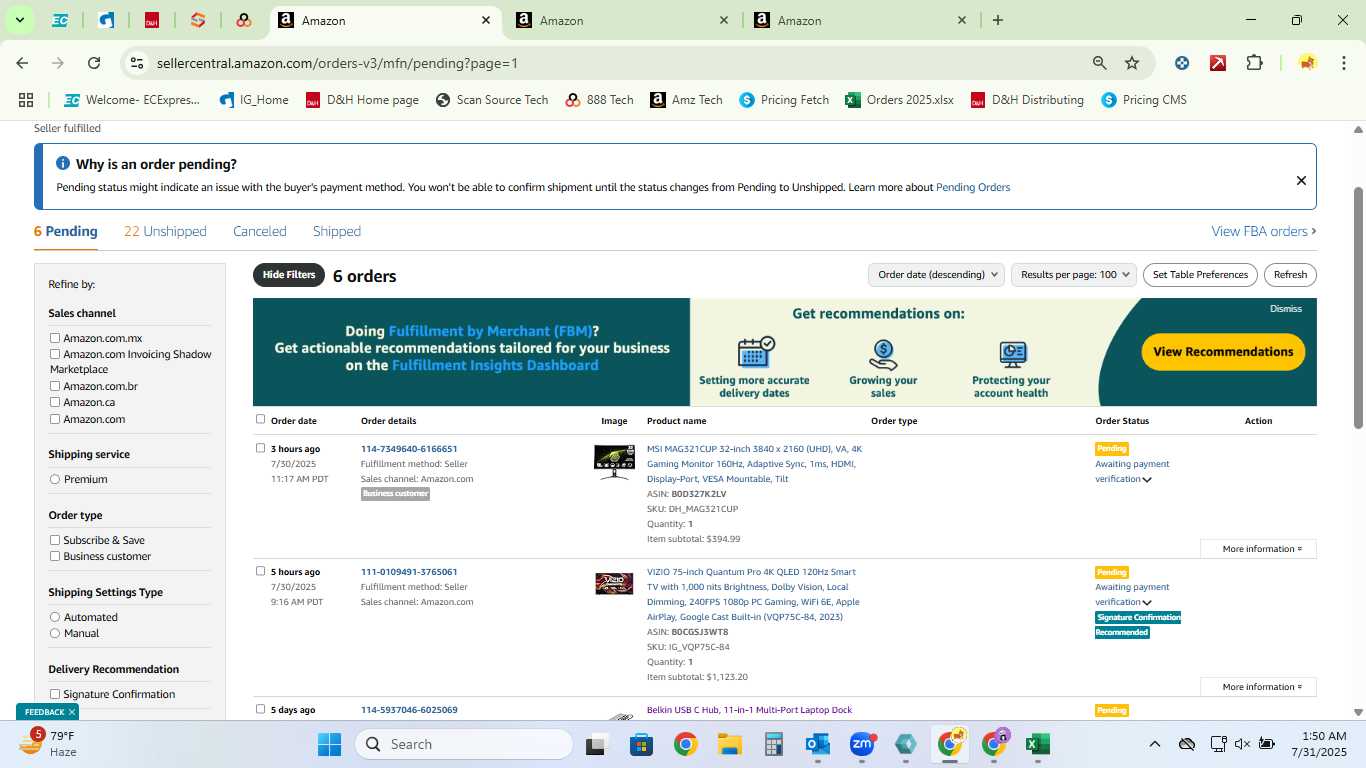Viewport: 1366px width, 768px height.
Task: Select the Premium shipping service radio
Action: 55,479
